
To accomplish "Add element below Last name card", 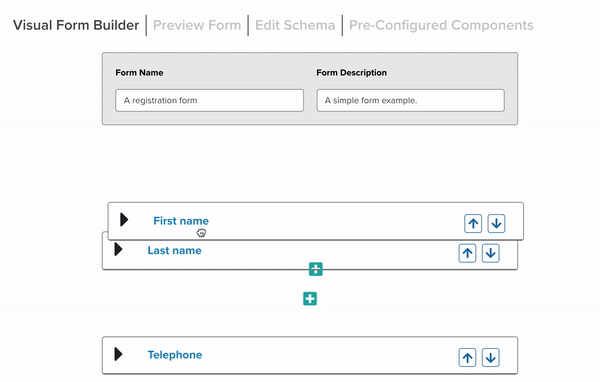I will 316,269.
